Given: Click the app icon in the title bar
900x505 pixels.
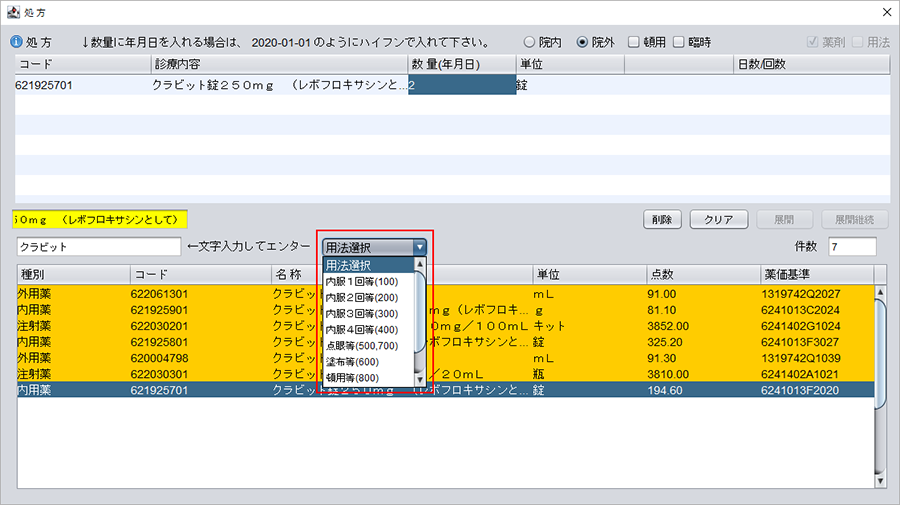Looking at the screenshot, I should [13, 12].
